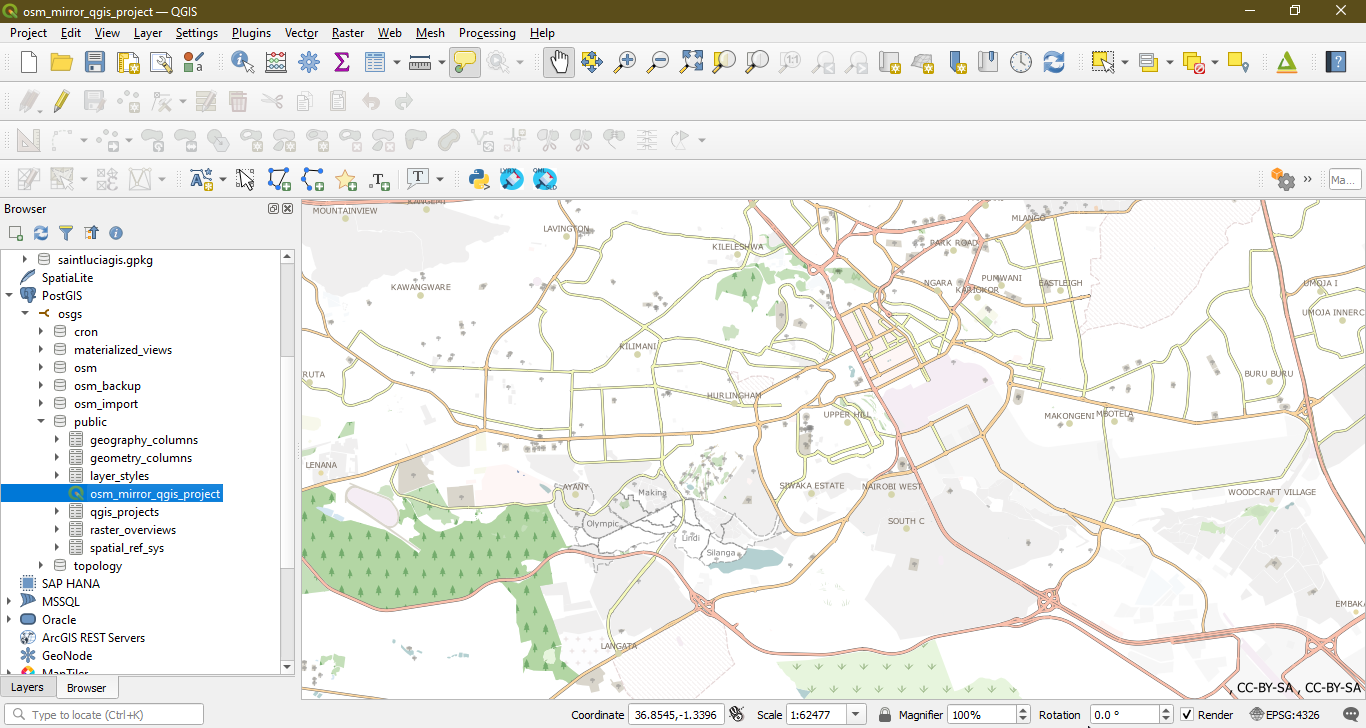Click the Type to locate search field
Viewport: 1366px width, 728px height.
tap(104, 715)
